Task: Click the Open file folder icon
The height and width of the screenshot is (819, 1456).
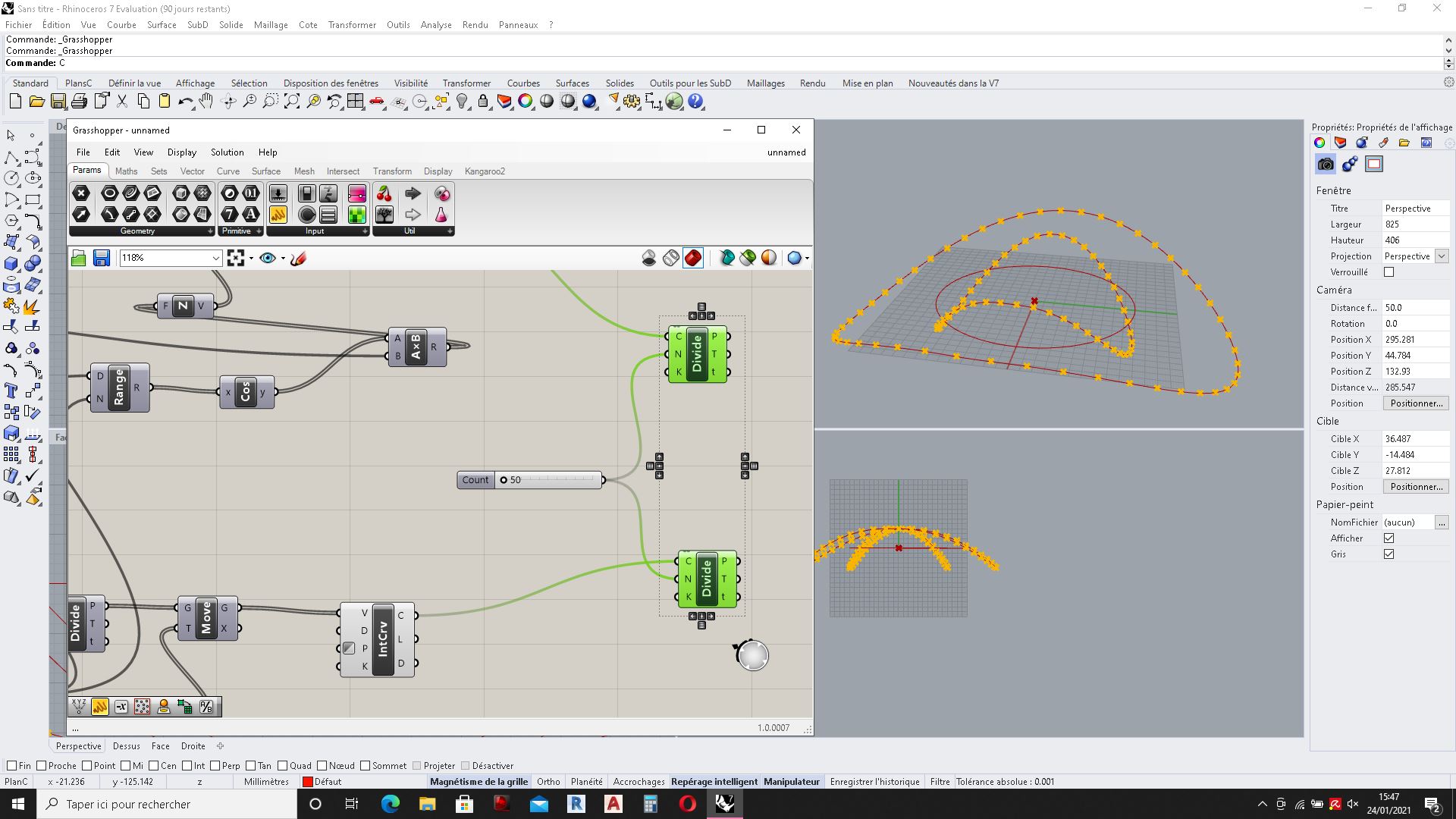Action: 36,101
